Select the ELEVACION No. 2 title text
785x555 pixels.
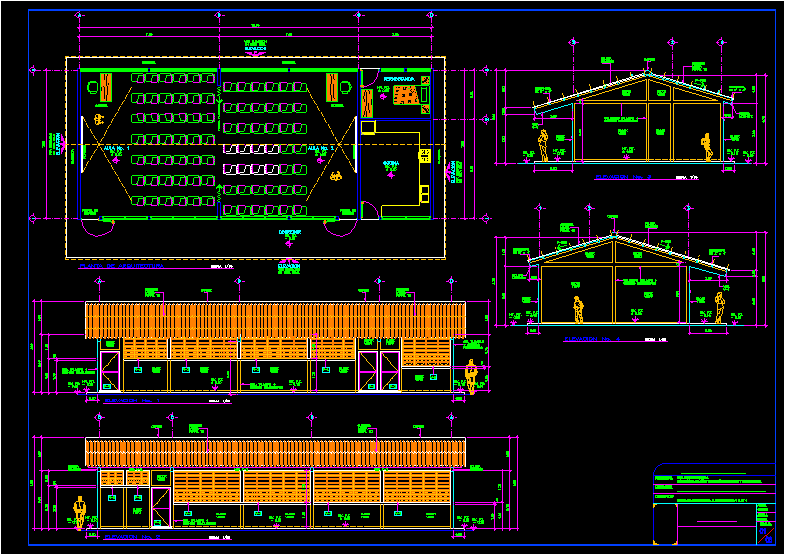click(x=623, y=177)
